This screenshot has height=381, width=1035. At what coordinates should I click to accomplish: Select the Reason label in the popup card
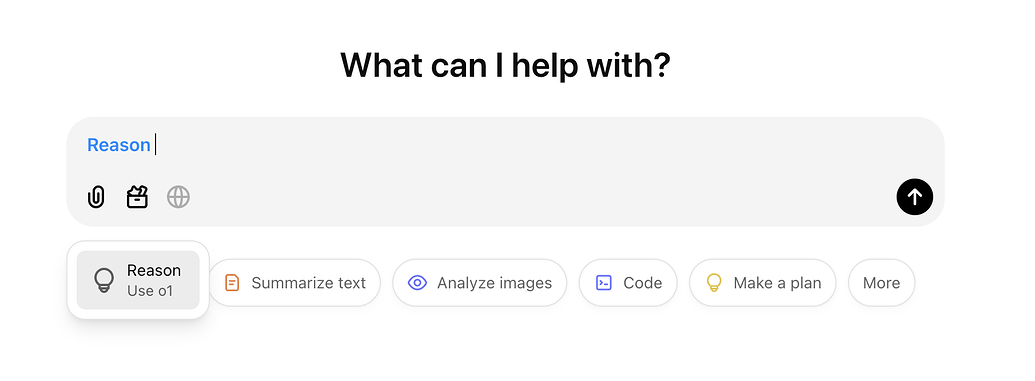coord(154,271)
